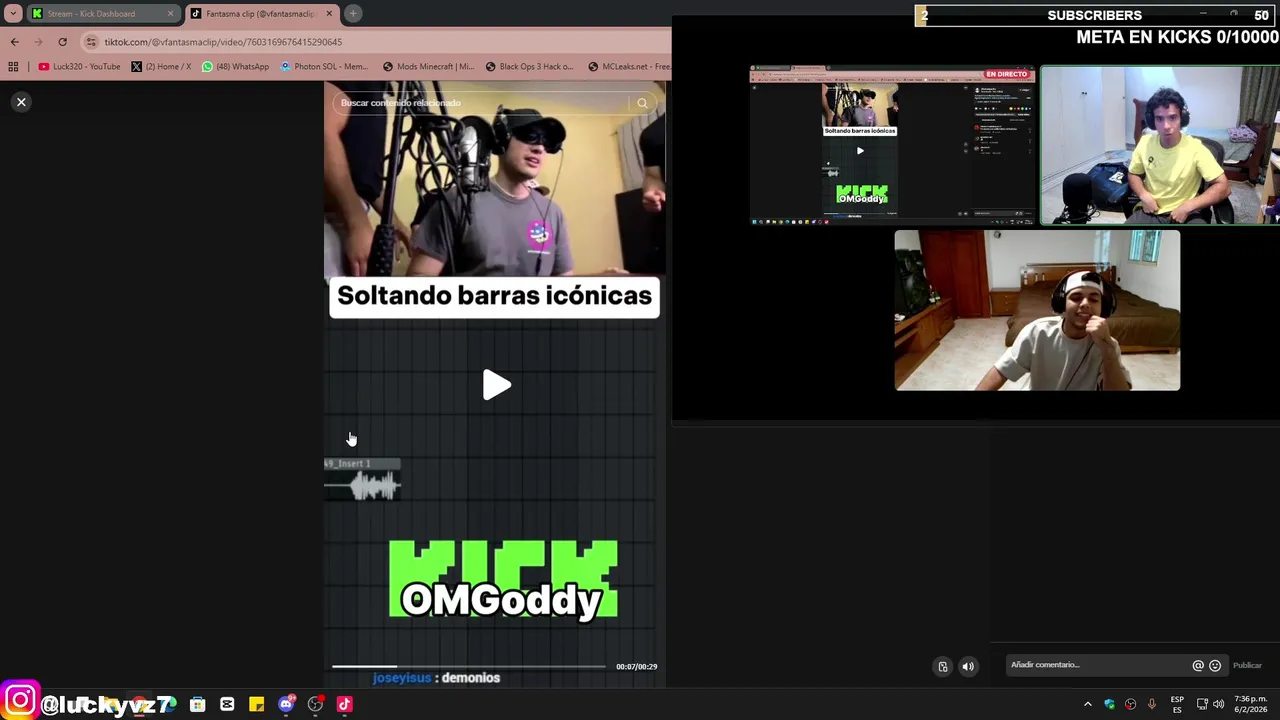Viewport: 1280px width, 720px height.
Task: Click the floating player icon beside volume
Action: click(942, 666)
